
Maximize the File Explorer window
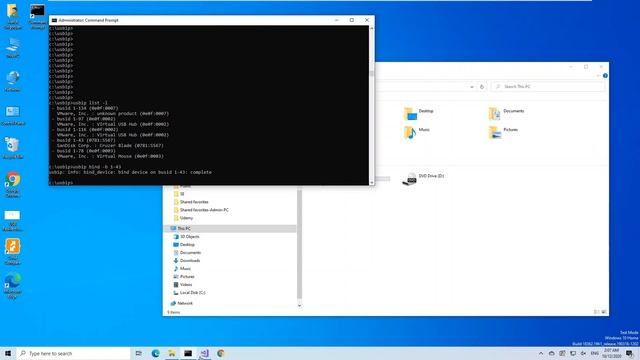coord(586,67)
